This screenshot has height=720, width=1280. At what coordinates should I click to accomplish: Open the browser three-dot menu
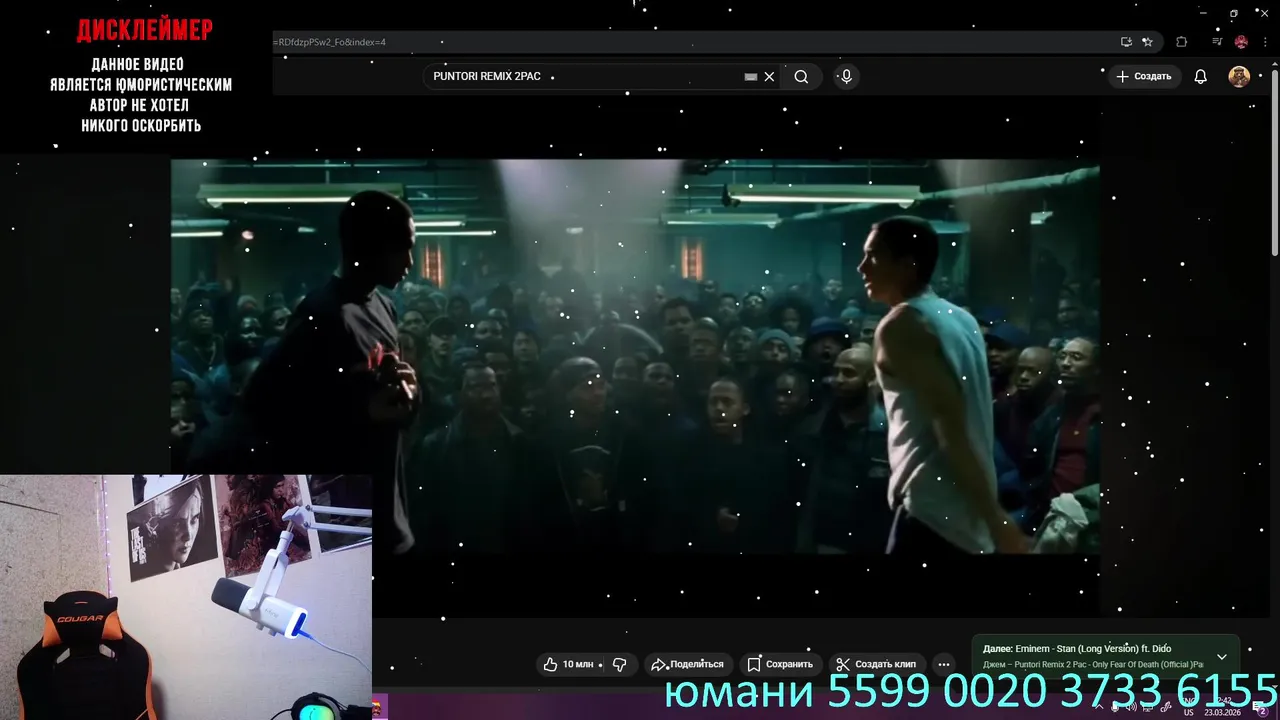pyautogui.click(x=1266, y=42)
